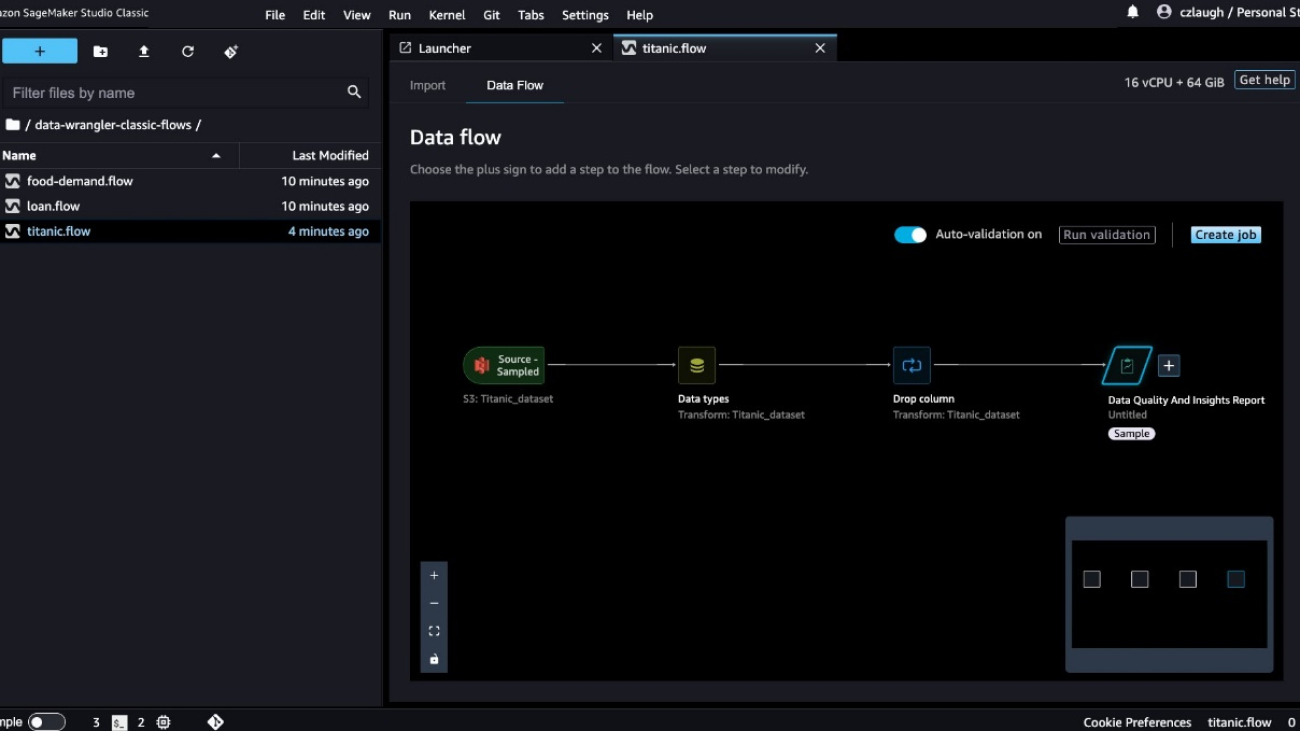Click the search magnifier icon
The width and height of the screenshot is (1300, 731).
point(354,92)
